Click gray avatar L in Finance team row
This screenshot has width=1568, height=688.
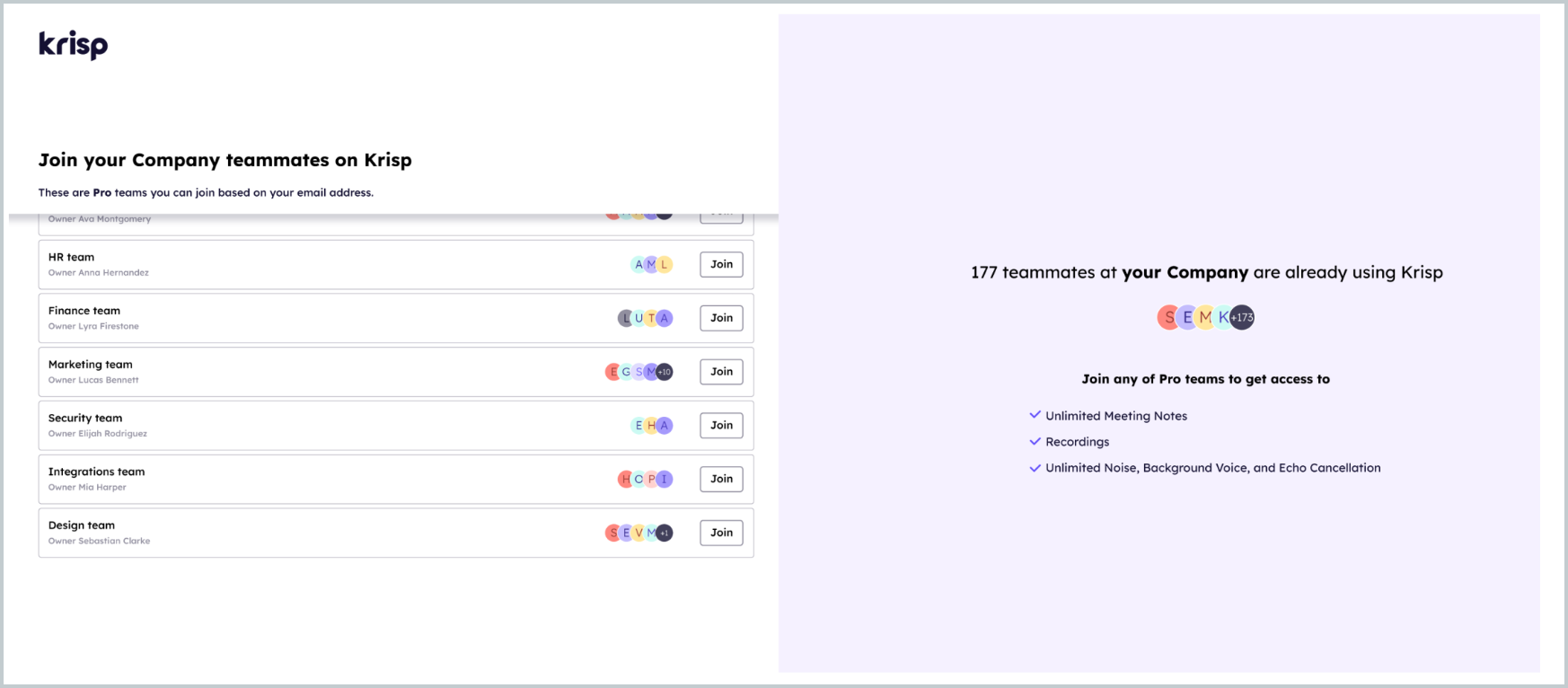(x=626, y=318)
